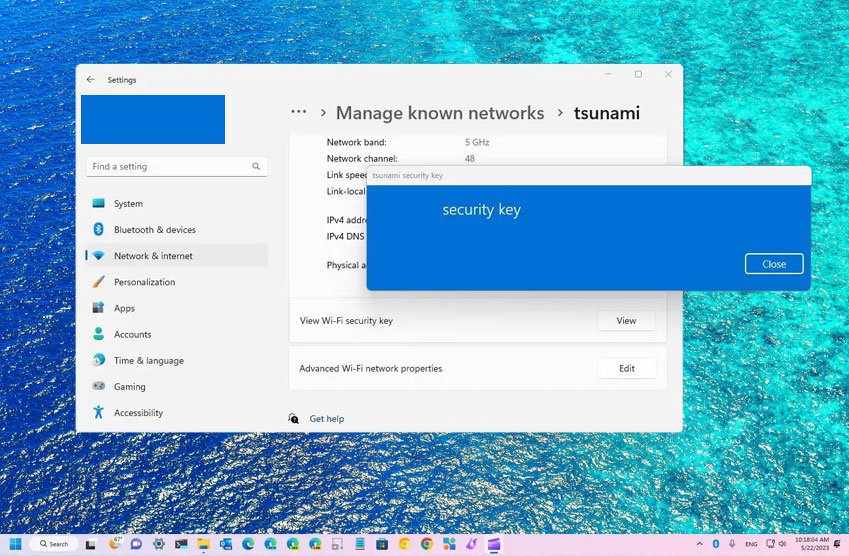
Task: Select Network & internet in sidebar
Action: point(153,256)
